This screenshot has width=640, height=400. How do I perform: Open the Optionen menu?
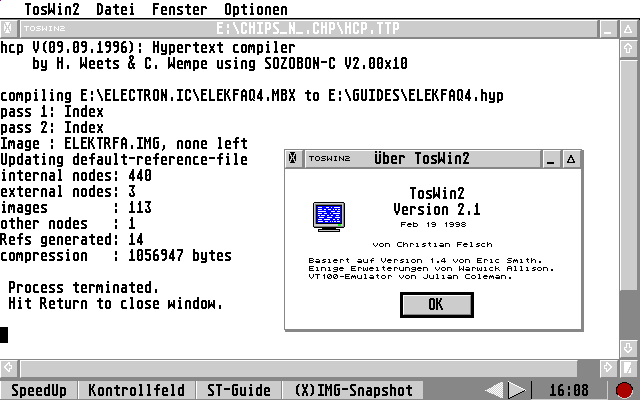[x=255, y=9]
